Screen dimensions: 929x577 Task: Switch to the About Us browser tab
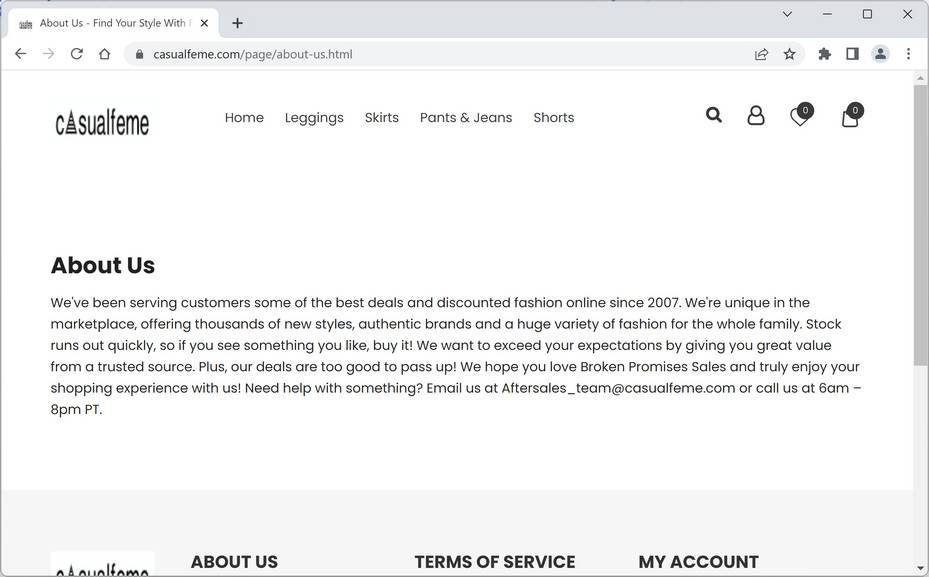click(110, 22)
